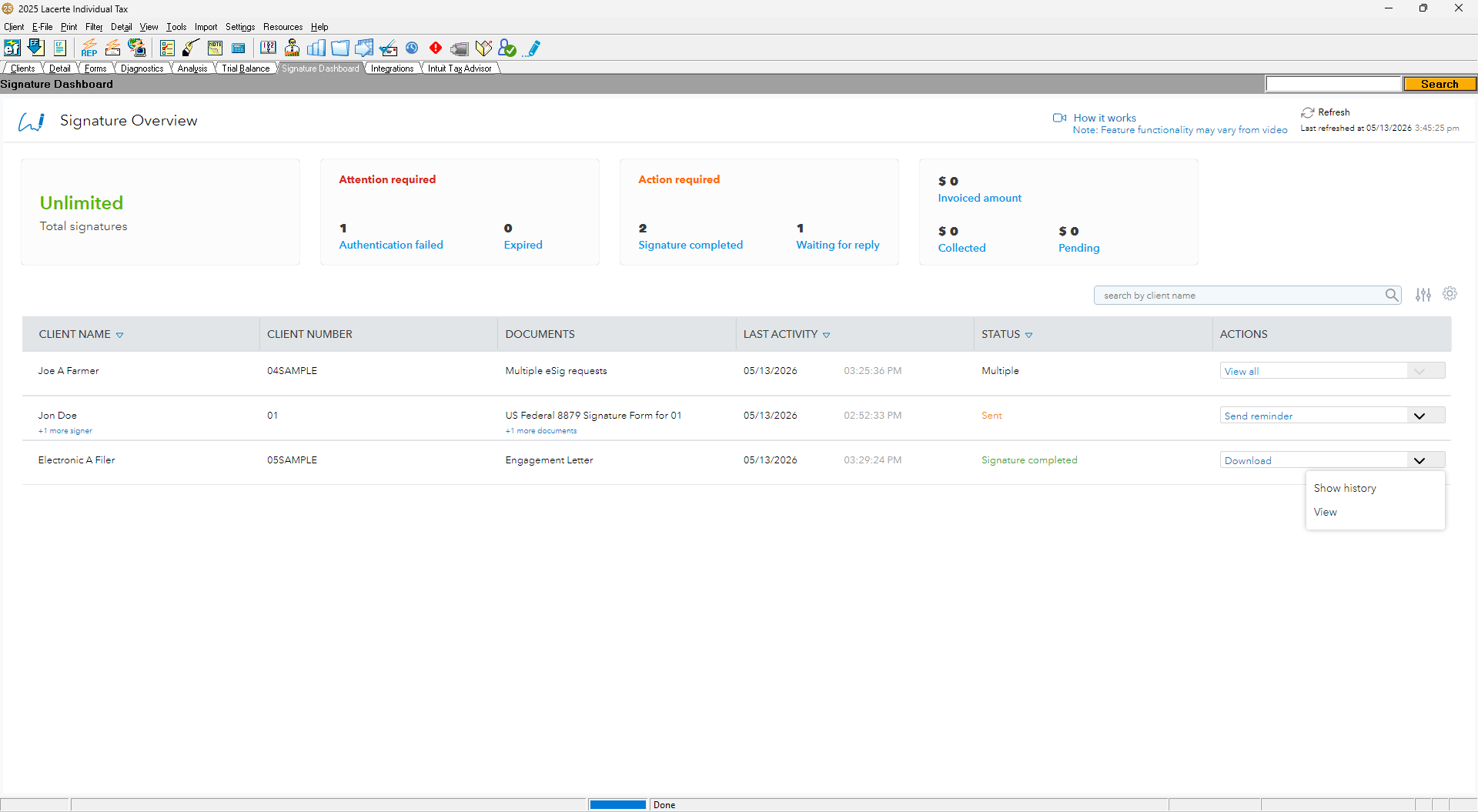
Task: Sort by the LAST ACTIVITY arrow
Action: [x=826, y=335]
